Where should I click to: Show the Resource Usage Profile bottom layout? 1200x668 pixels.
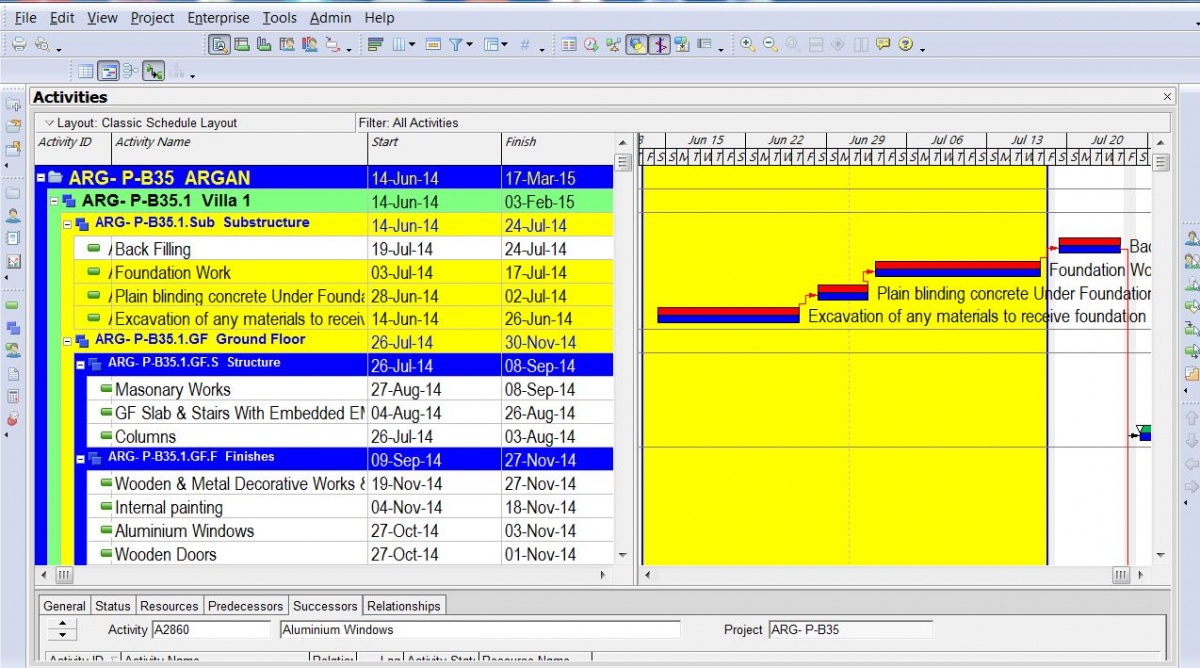tap(310, 44)
